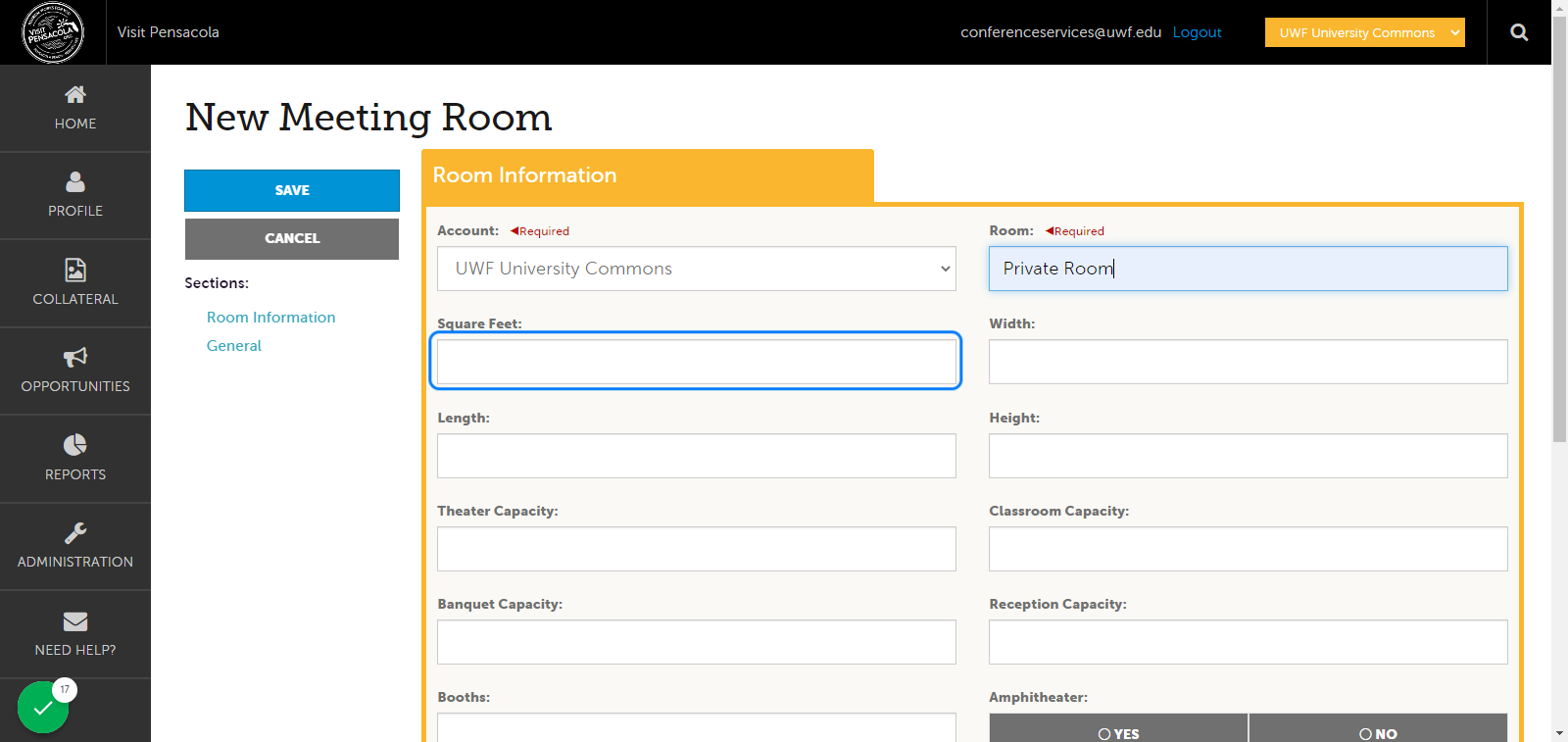This screenshot has height=742, width=1568.
Task: Focus the Height field
Action: coord(1249,456)
